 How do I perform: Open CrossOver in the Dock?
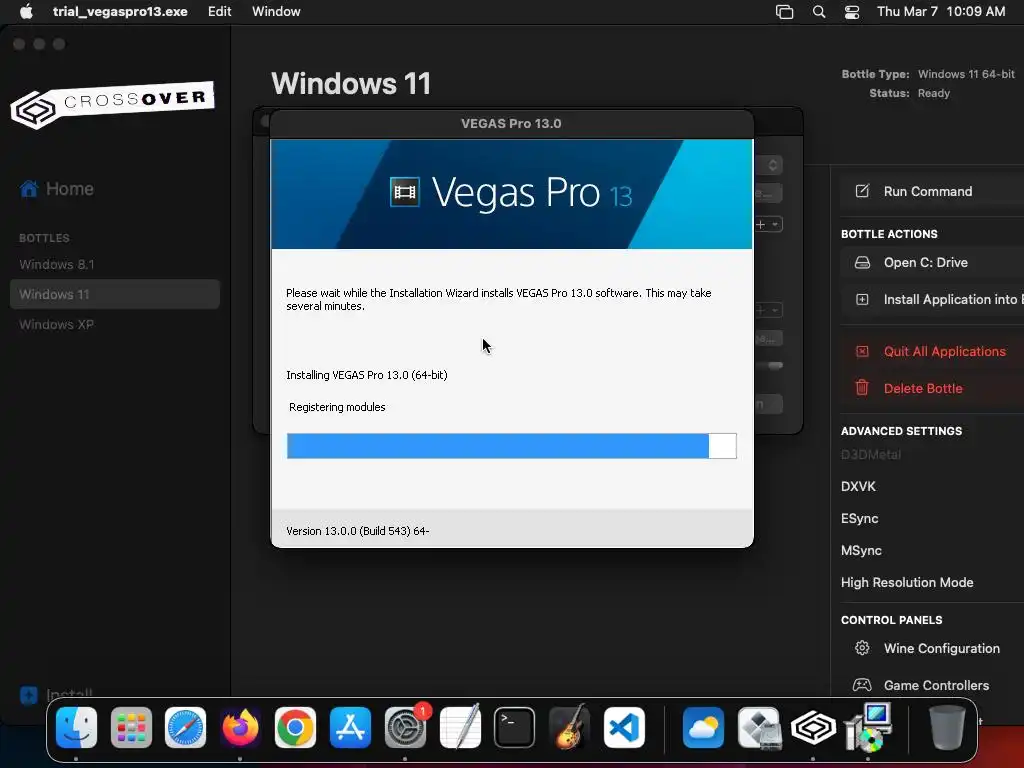(x=813, y=727)
